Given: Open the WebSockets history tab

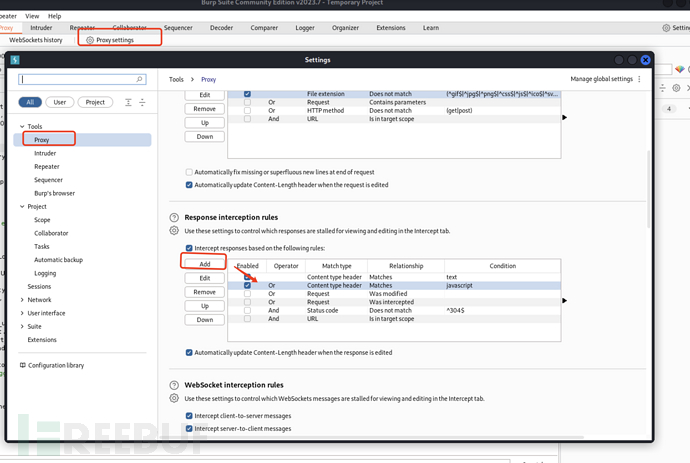Looking at the screenshot, I should pos(35,40).
